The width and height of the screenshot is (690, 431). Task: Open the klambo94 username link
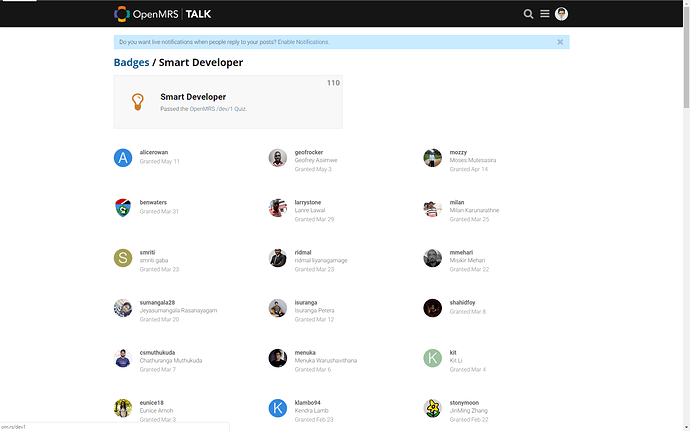point(308,403)
